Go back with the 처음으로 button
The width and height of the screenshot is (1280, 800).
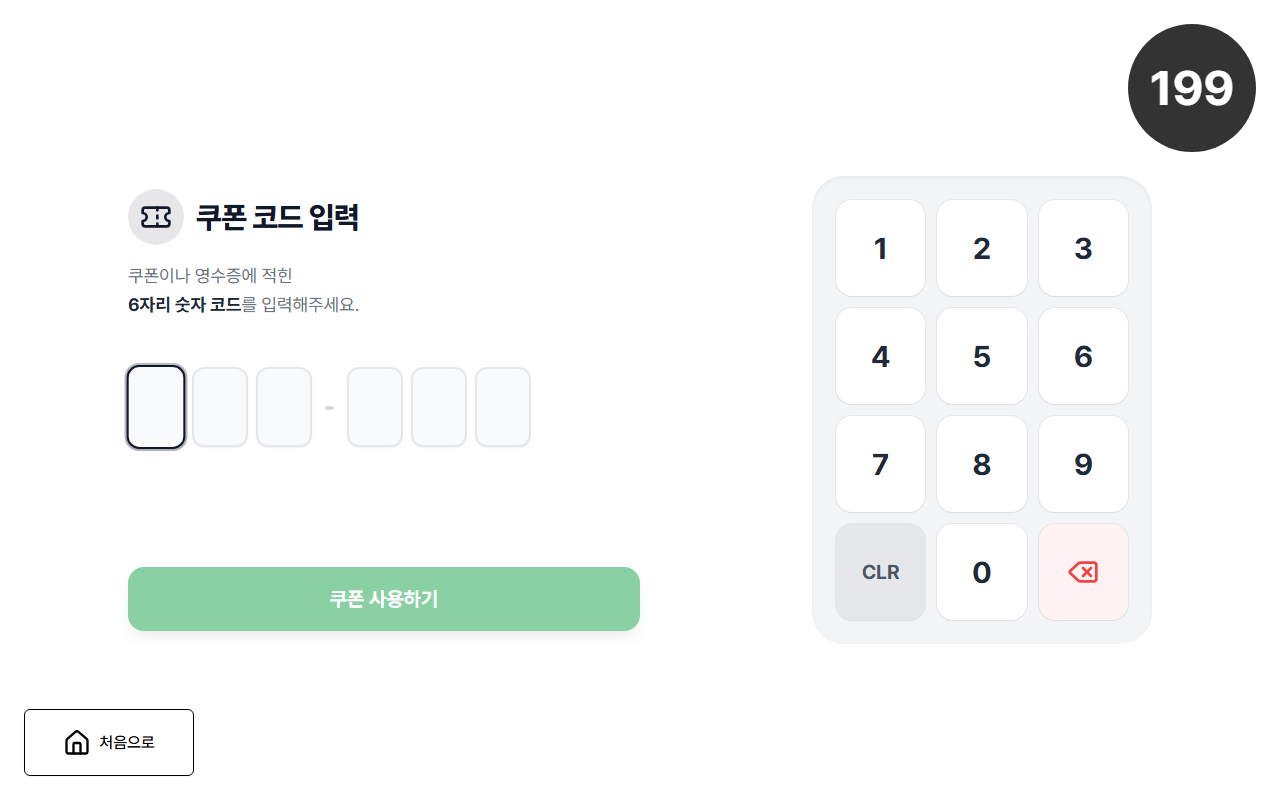coord(109,742)
